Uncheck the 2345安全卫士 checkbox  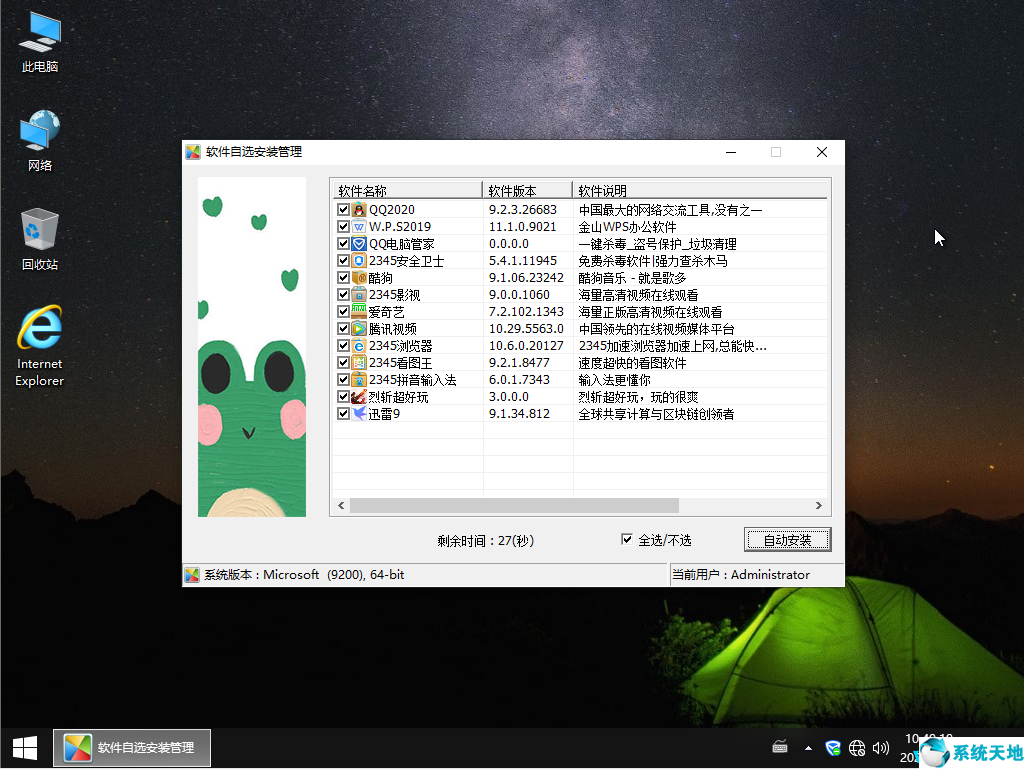(x=343, y=261)
